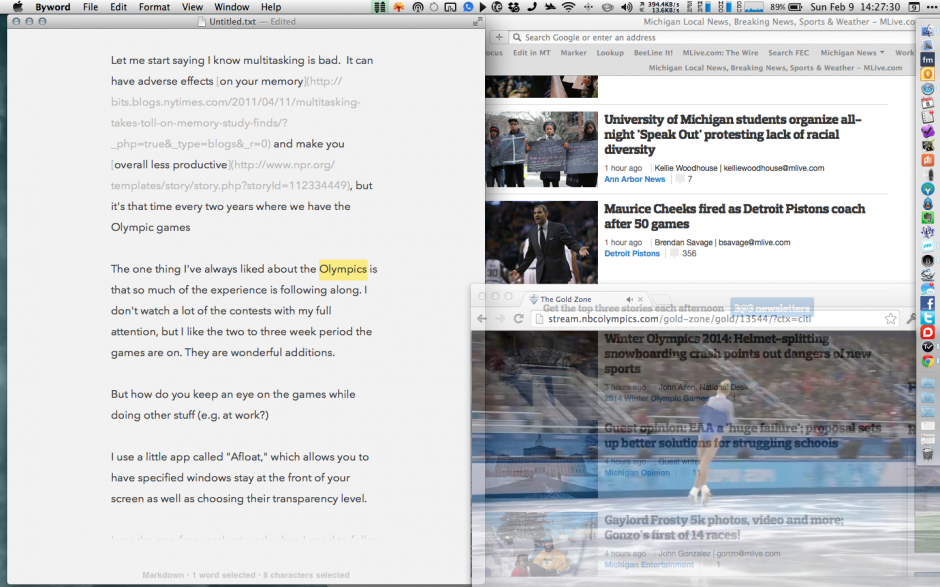Mute the Gold Zone tab audio
The image size is (940, 587).
629,299
